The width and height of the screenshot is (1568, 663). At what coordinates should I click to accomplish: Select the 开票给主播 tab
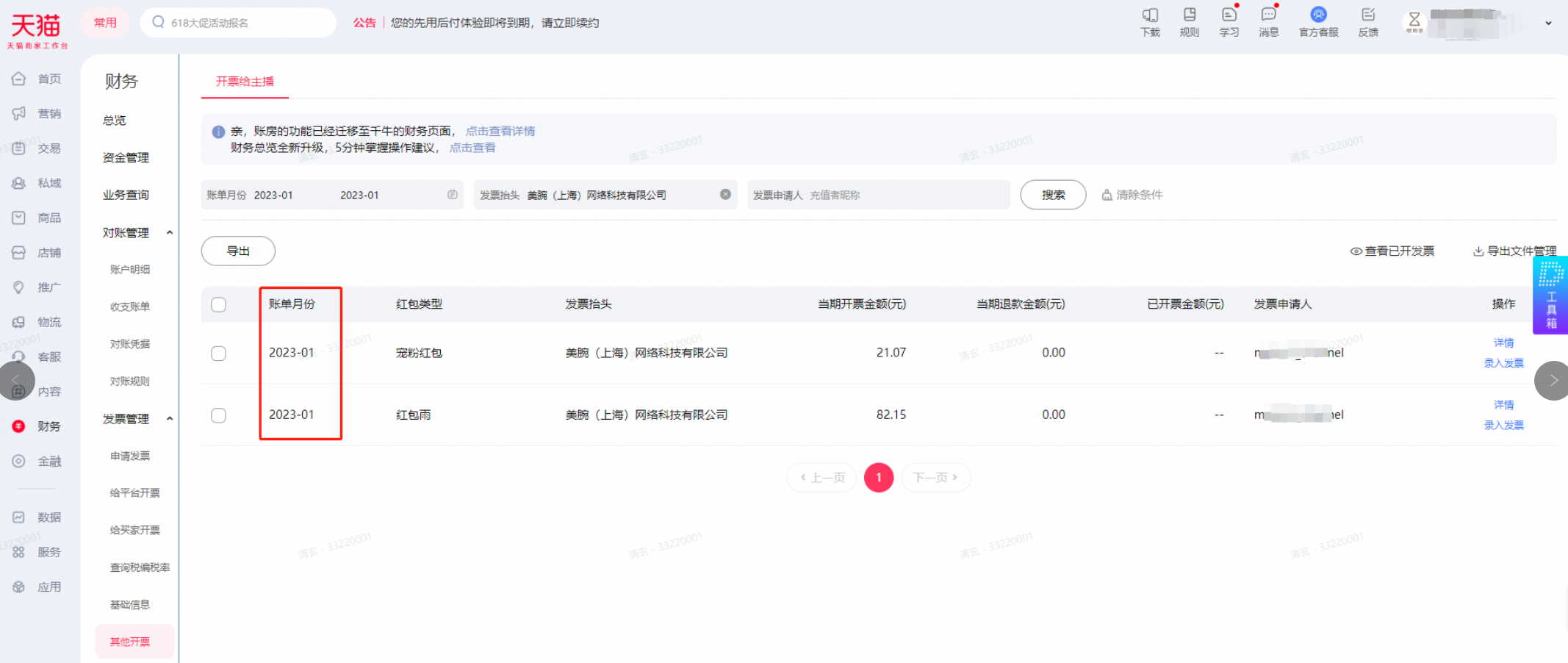pyautogui.click(x=245, y=82)
